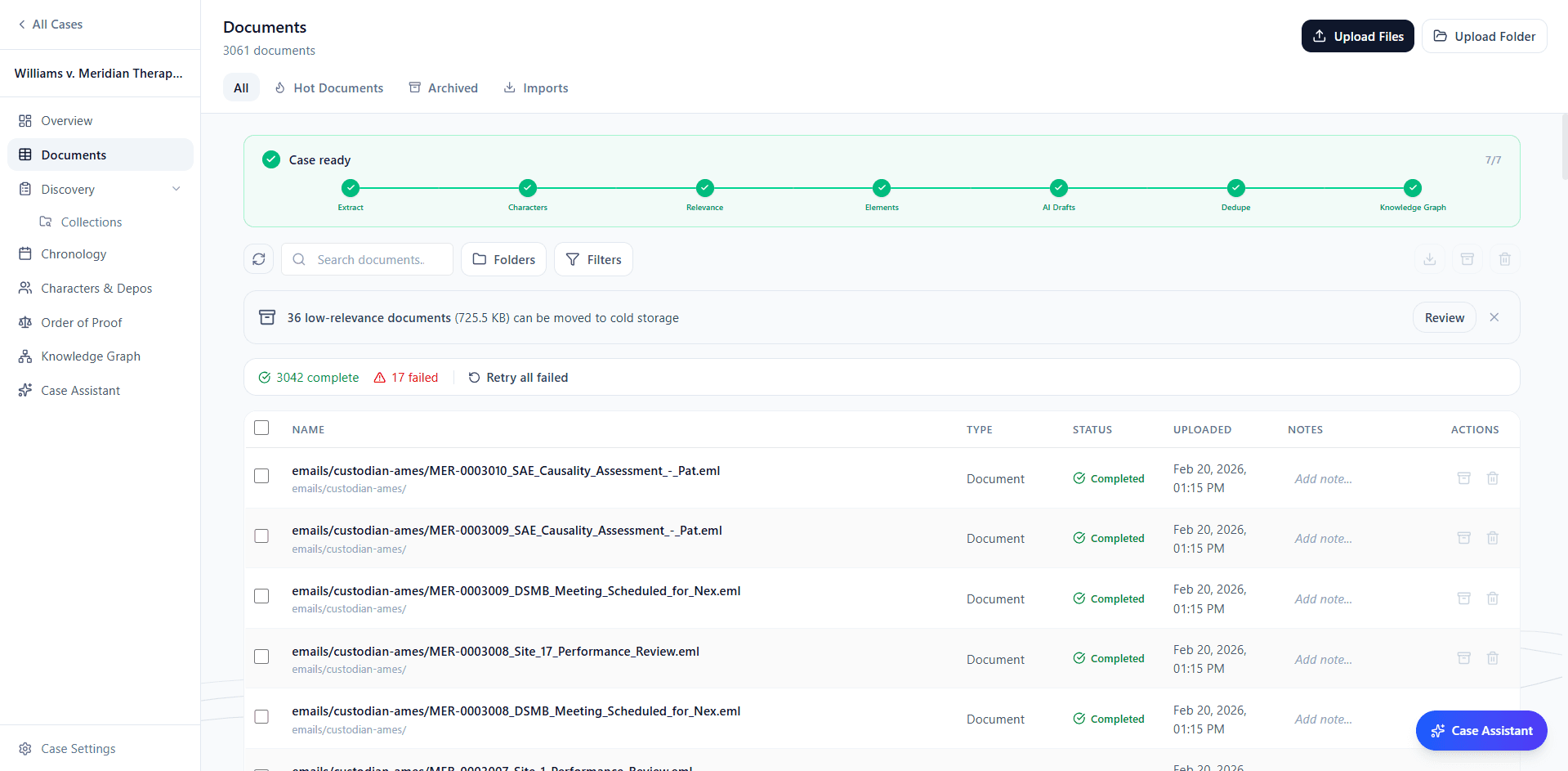Tick the checkbox for MER-0003008 DSMB Meeting email
This screenshot has height=771, width=1568.
[x=261, y=716]
